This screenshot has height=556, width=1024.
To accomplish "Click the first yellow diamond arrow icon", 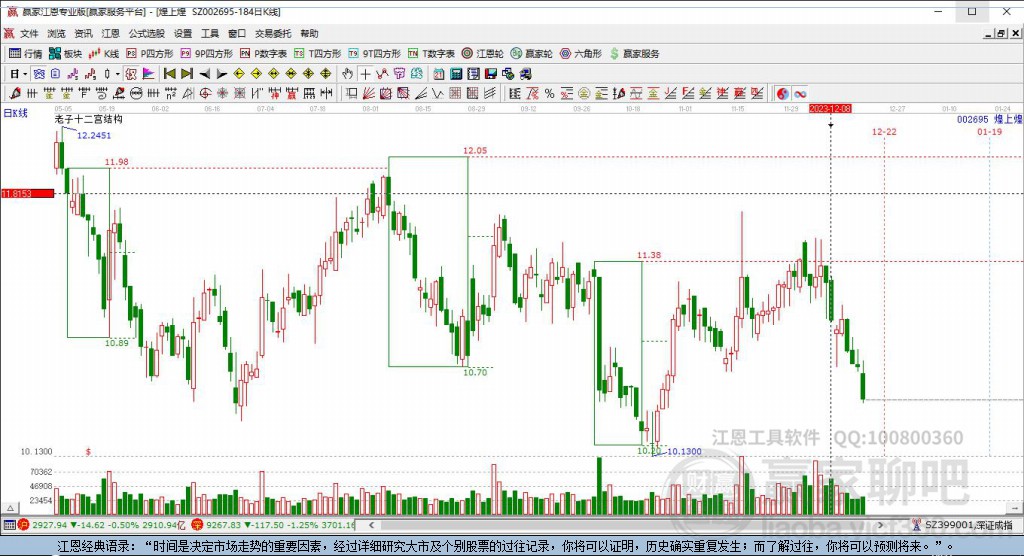I will click(239, 74).
